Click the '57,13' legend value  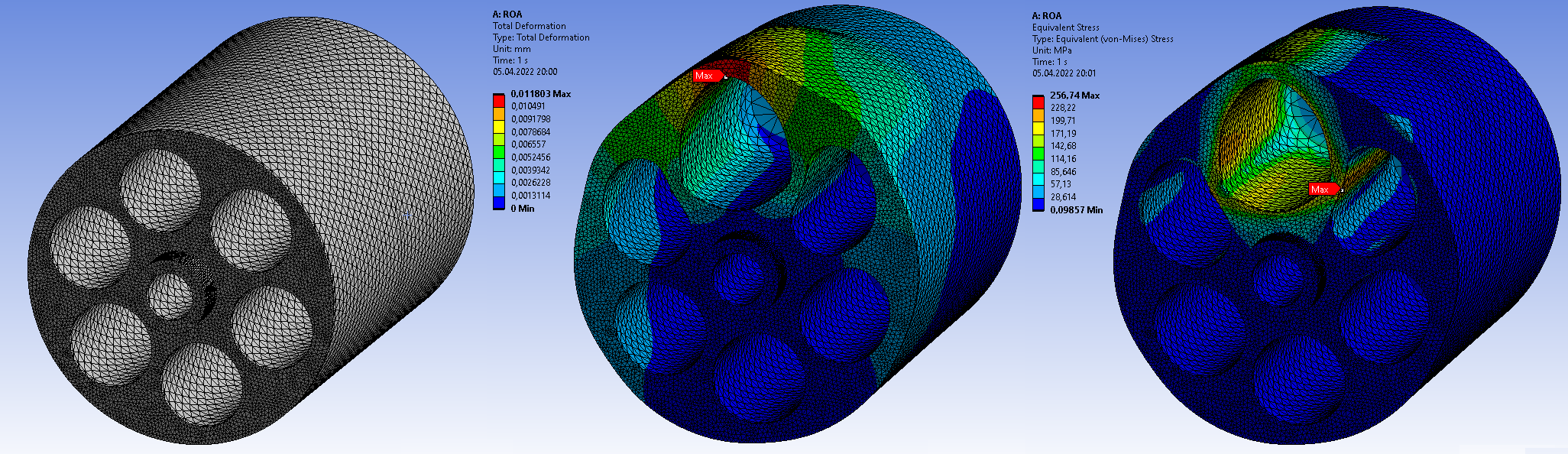pos(1061,184)
